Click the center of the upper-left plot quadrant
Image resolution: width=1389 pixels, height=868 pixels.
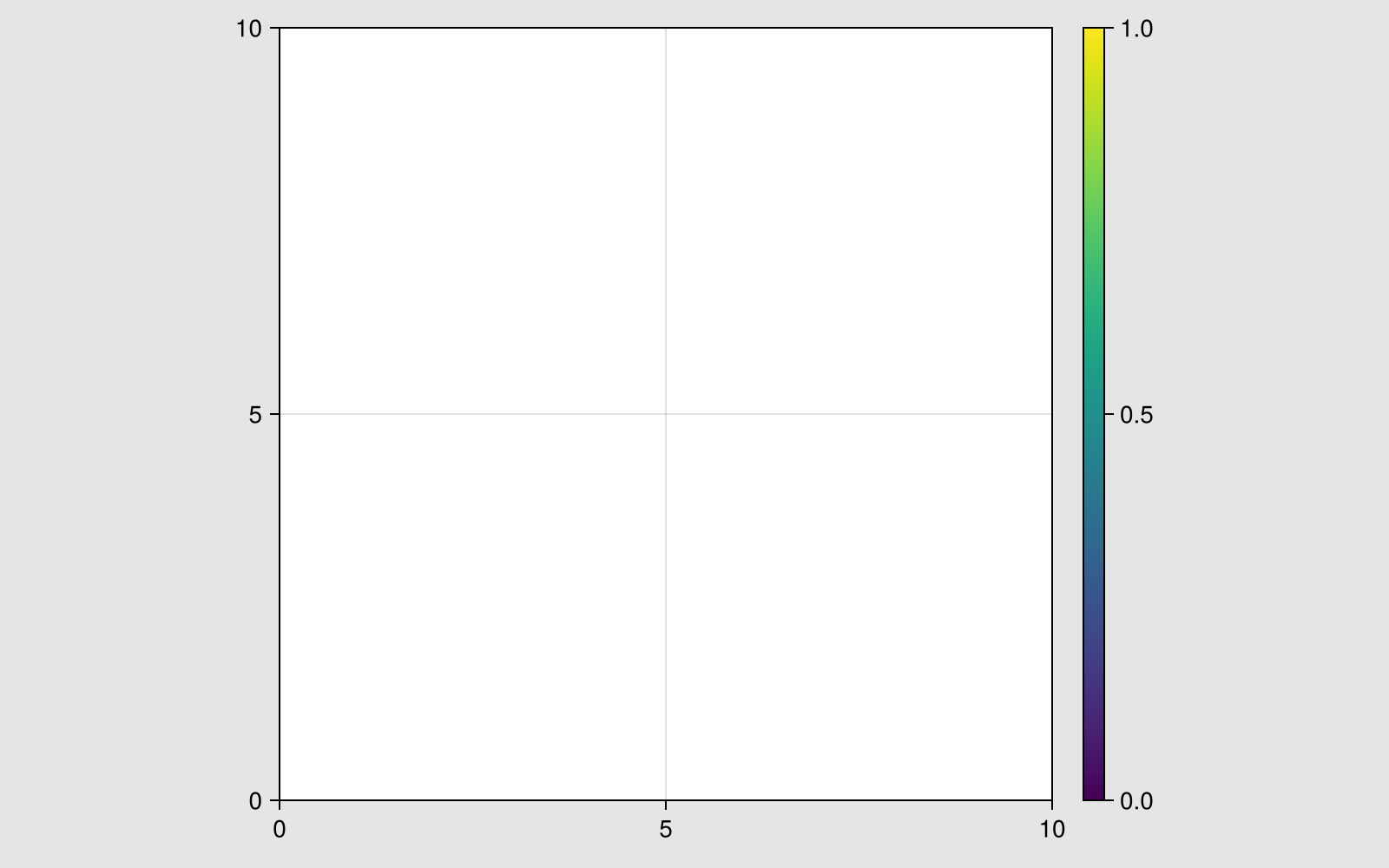472,221
